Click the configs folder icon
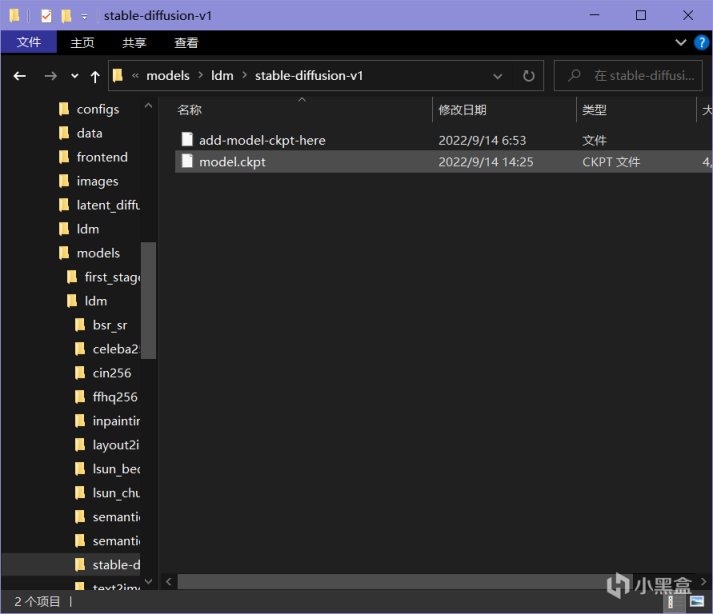Image resolution: width=713 pixels, height=614 pixels. click(64, 109)
